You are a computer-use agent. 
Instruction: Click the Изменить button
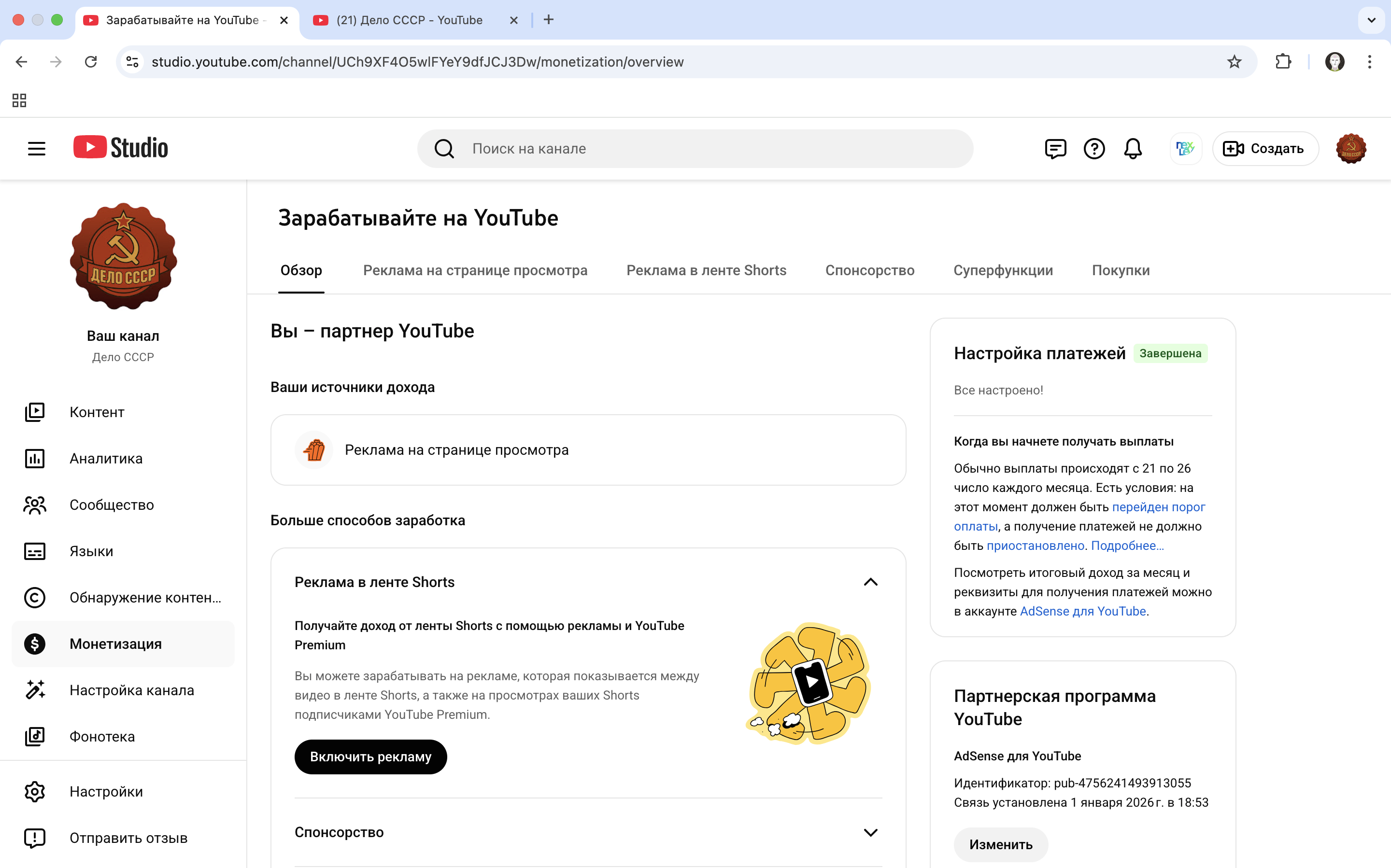tap(1000, 844)
